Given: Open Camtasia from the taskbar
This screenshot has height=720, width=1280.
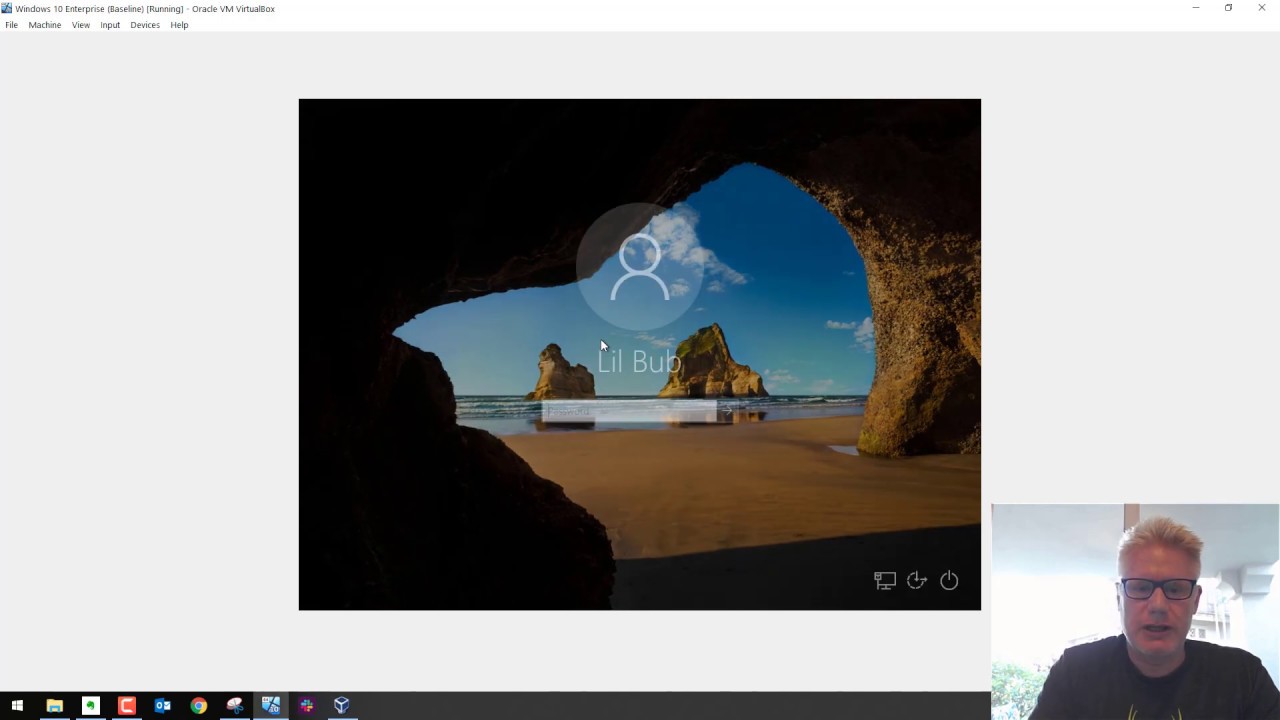Looking at the screenshot, I should point(126,706).
